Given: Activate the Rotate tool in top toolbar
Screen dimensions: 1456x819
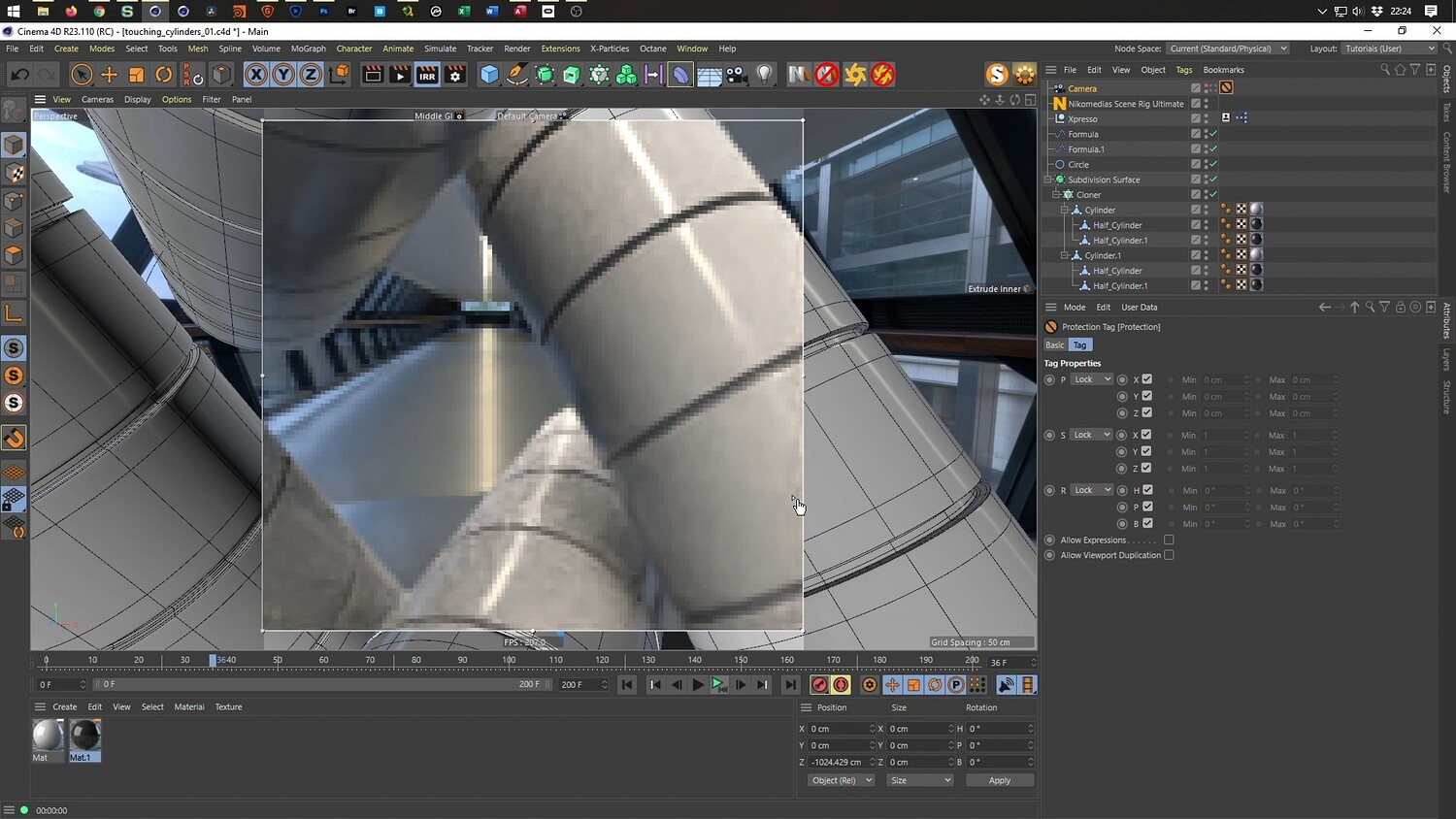Looking at the screenshot, I should [x=164, y=75].
